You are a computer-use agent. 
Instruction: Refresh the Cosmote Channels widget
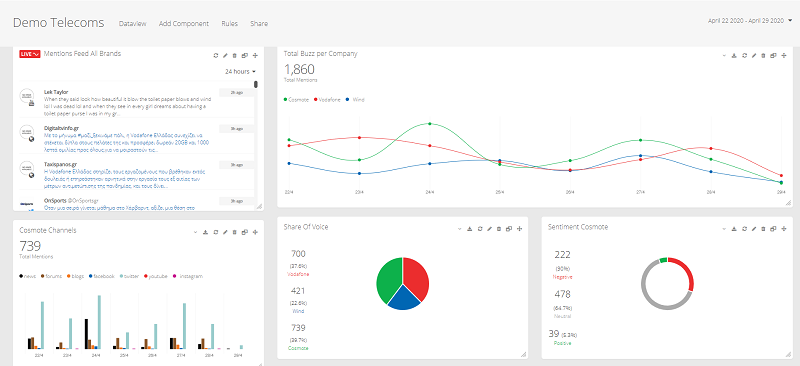point(216,232)
